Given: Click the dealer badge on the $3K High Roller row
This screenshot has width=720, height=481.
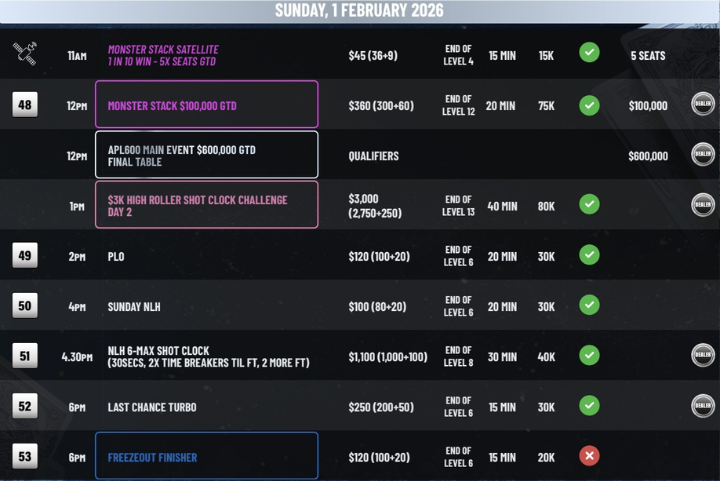Looking at the screenshot, I should click(703, 204).
